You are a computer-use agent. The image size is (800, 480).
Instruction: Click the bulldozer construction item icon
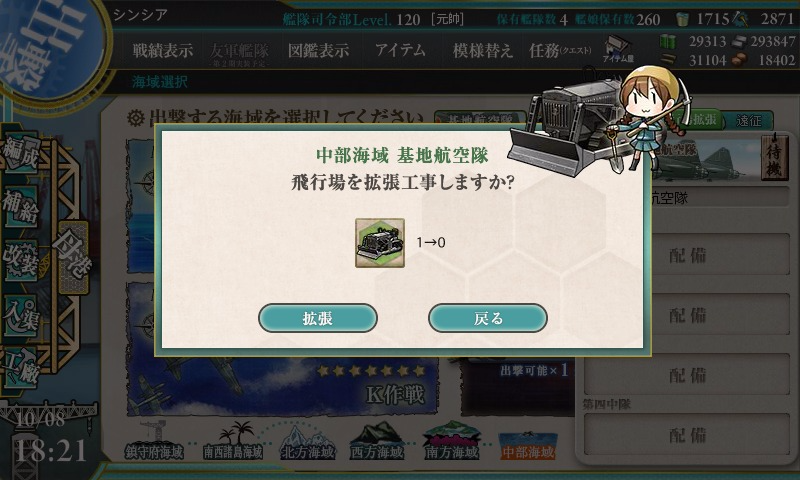380,243
